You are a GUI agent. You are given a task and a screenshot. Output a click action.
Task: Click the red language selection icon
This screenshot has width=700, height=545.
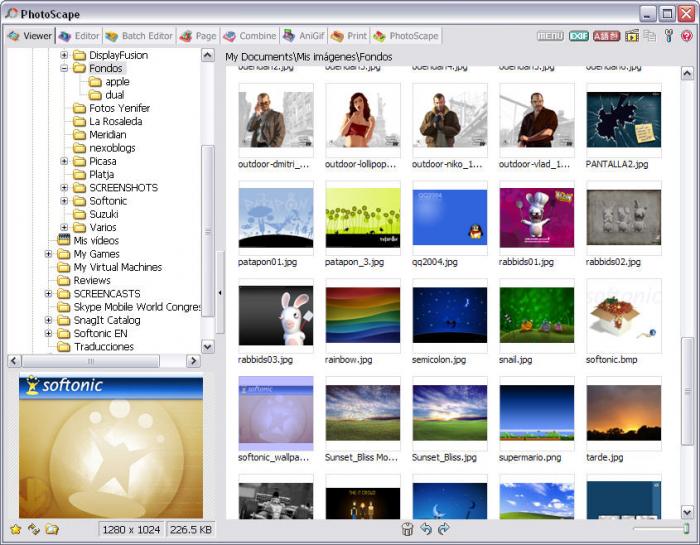pos(606,36)
